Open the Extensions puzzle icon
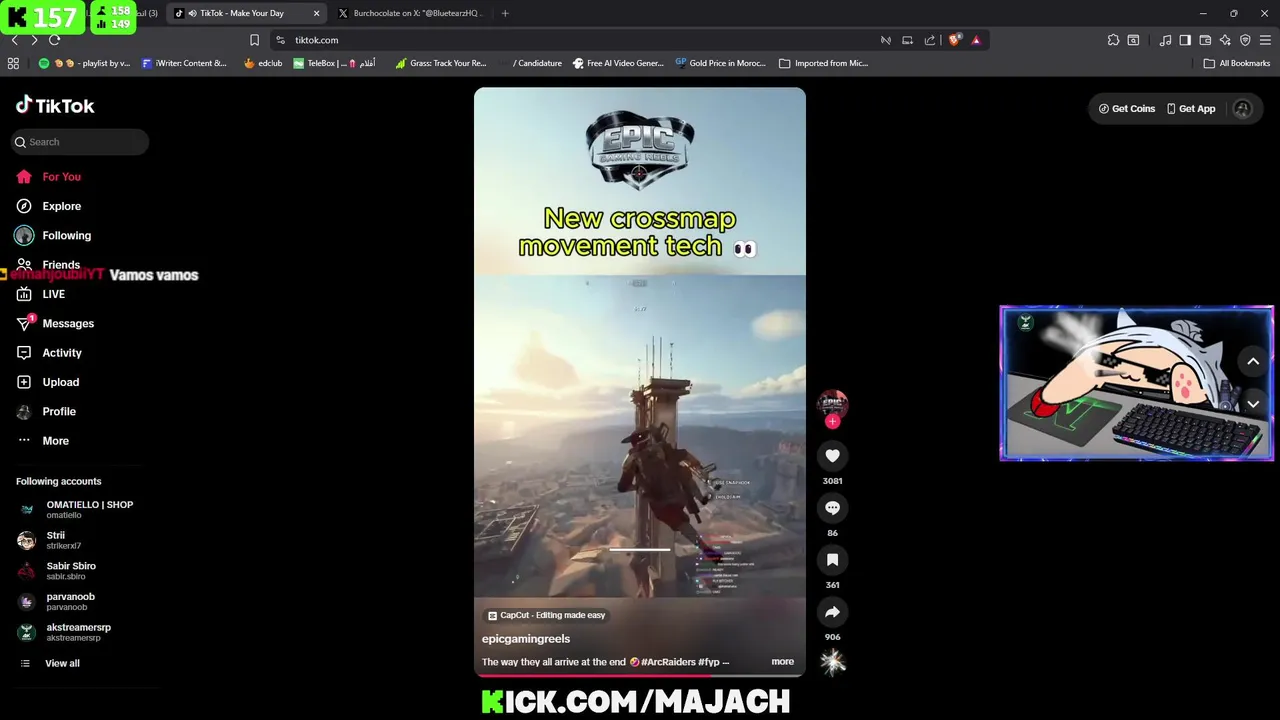 [x=1113, y=40]
